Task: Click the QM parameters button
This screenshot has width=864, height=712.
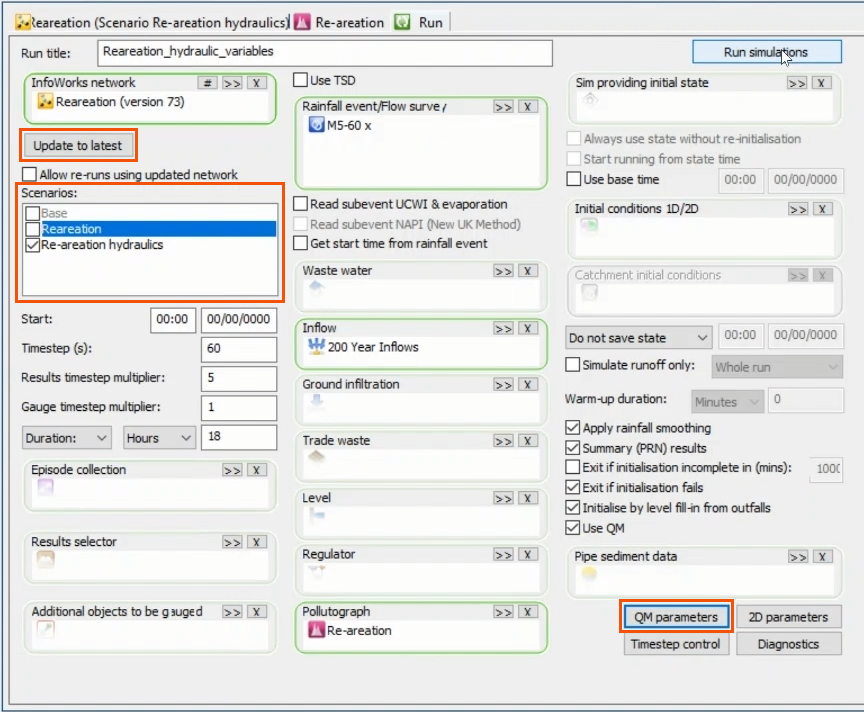Action: (x=675, y=616)
